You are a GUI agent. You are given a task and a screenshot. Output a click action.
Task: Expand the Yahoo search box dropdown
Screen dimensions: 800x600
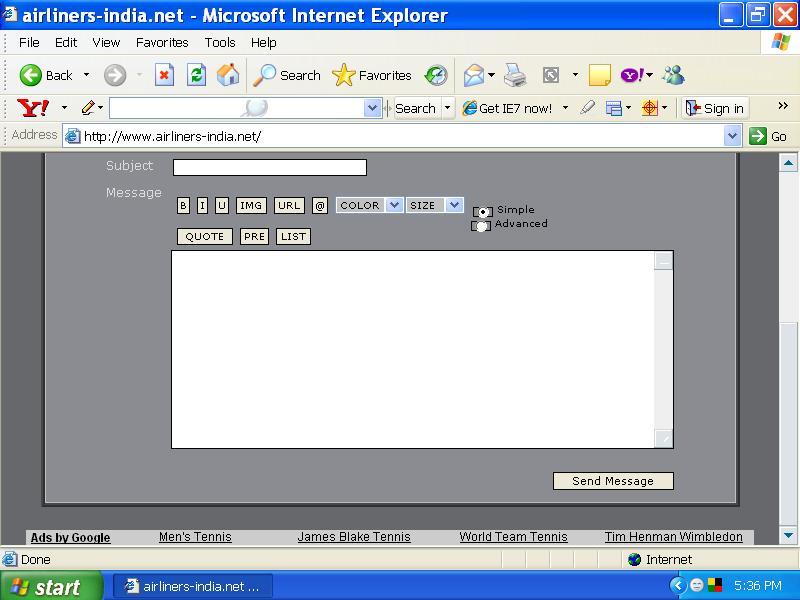pyautogui.click(x=372, y=108)
